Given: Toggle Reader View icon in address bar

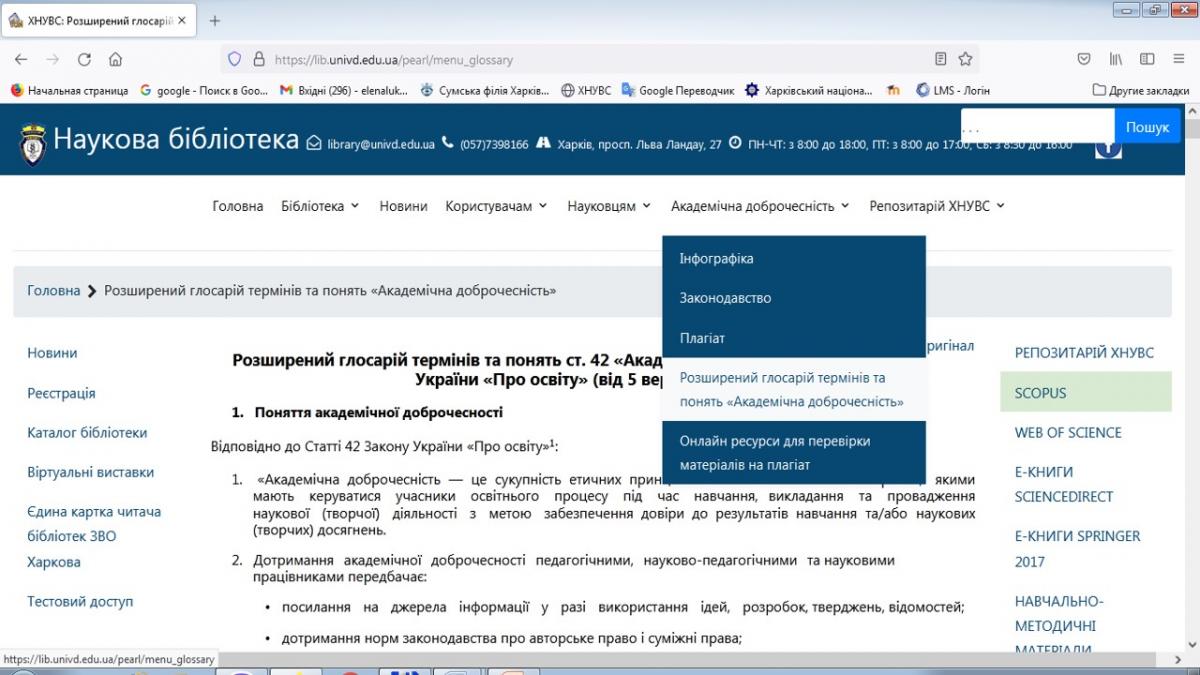Looking at the screenshot, I should coord(940,59).
